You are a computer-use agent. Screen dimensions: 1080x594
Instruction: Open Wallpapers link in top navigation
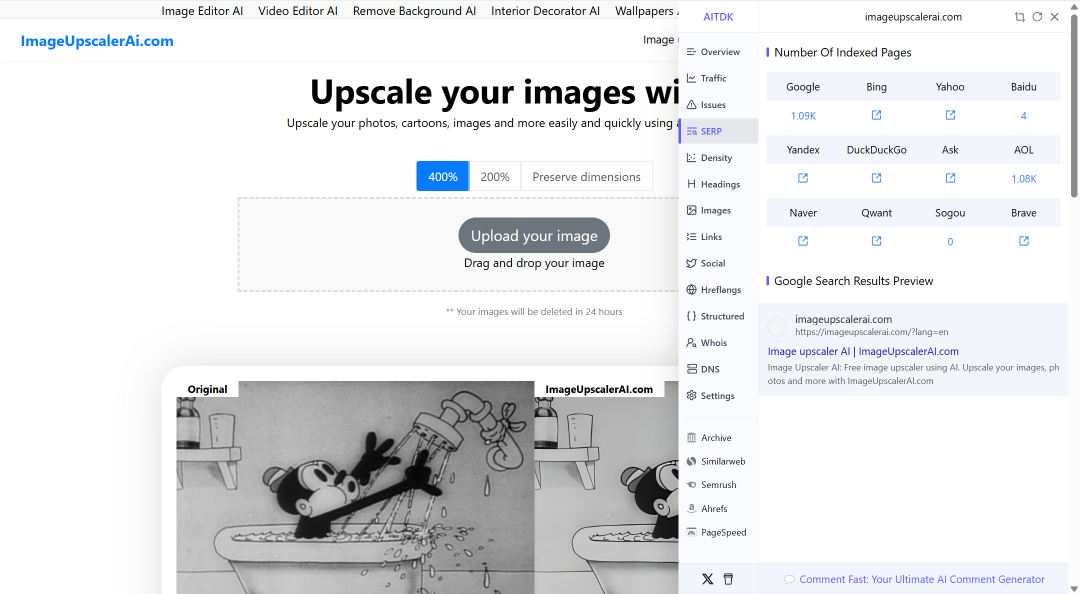[645, 11]
